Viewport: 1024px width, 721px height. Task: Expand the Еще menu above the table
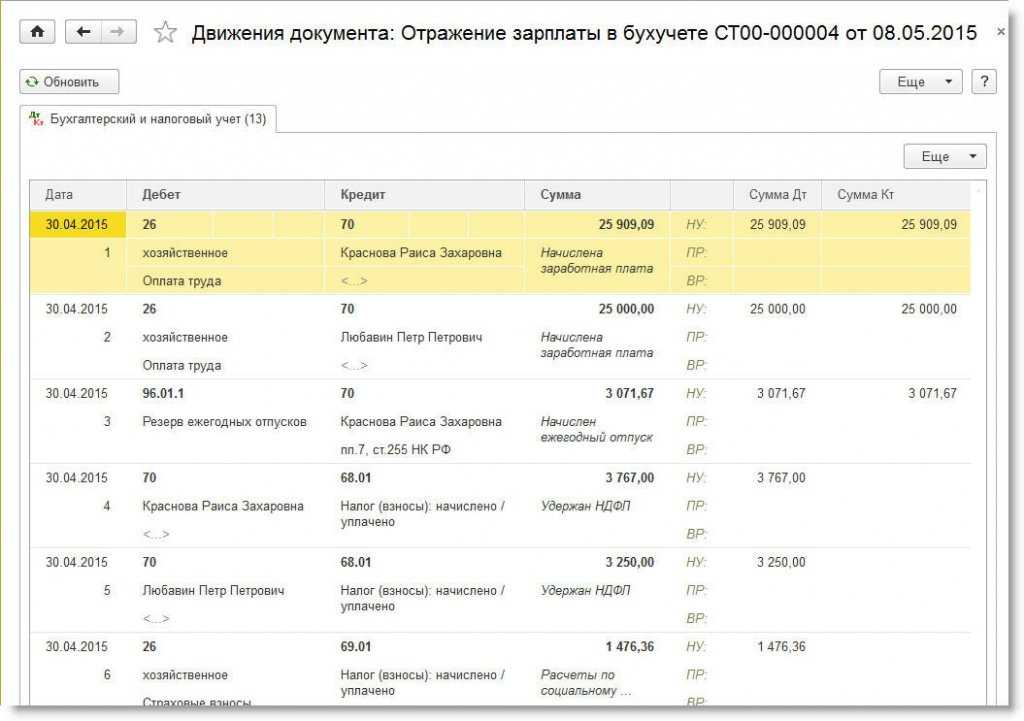(x=944, y=157)
